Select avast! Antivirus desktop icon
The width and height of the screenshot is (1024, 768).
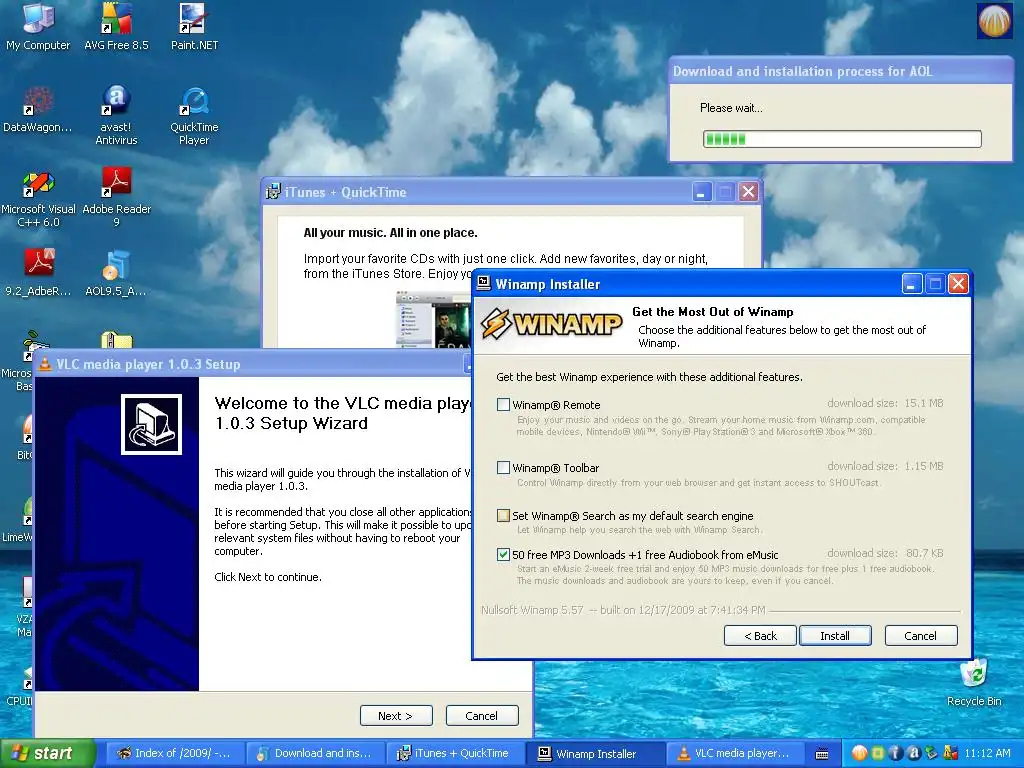pos(116,115)
